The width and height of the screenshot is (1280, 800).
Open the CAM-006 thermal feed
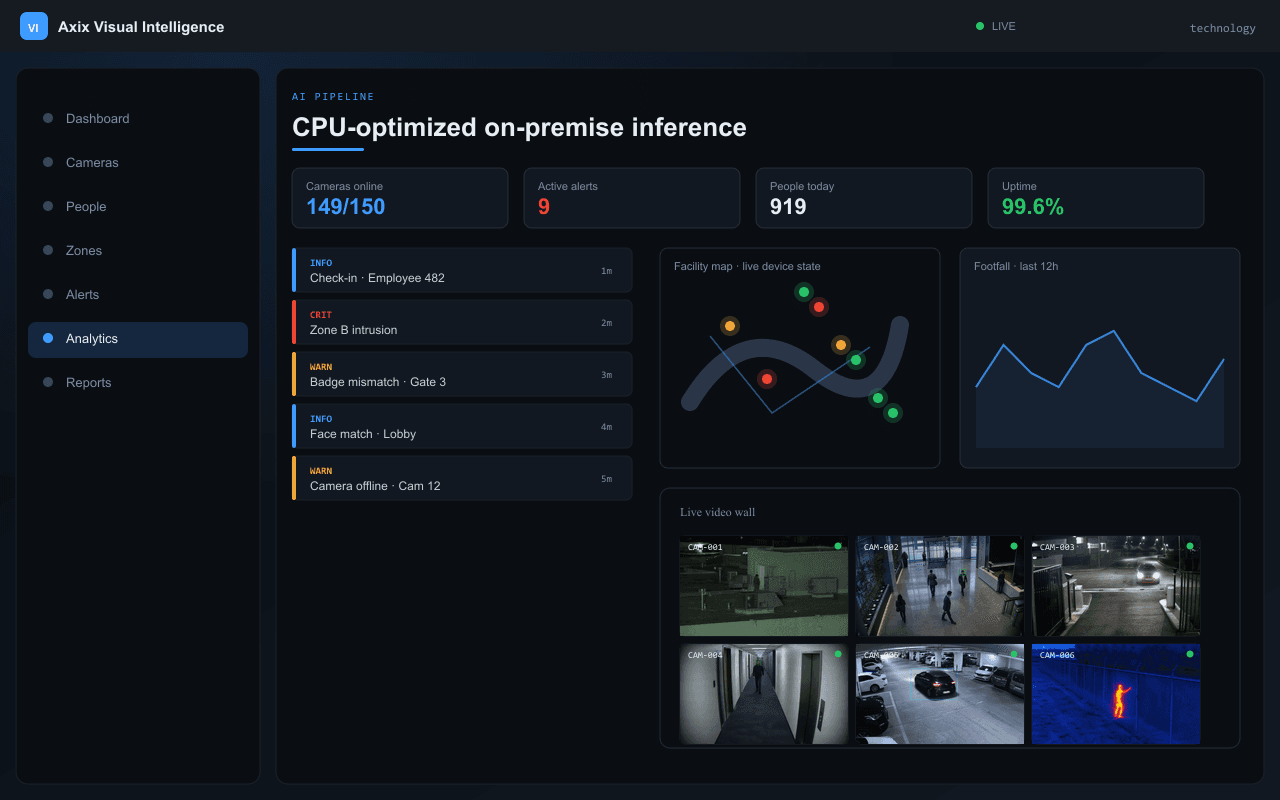pos(1116,694)
